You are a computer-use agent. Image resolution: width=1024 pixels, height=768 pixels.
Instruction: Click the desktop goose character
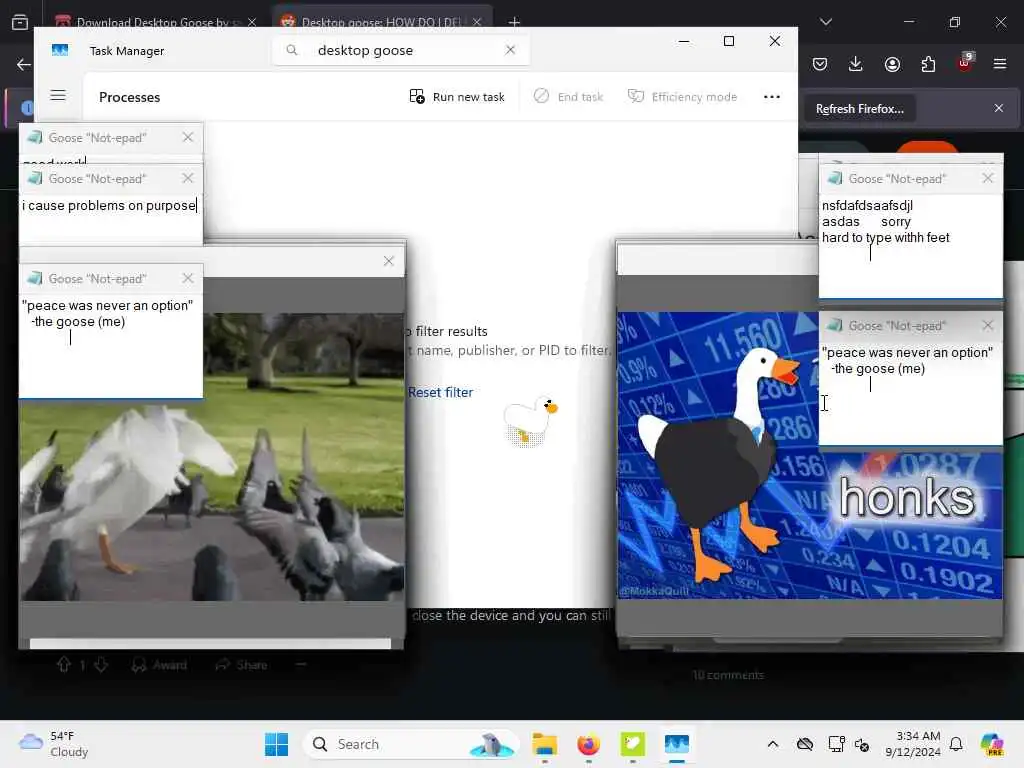pos(530,421)
